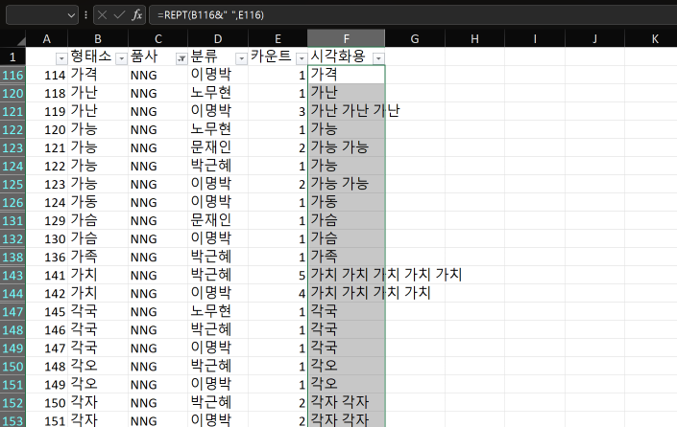This screenshot has height=427, width=677.
Task: Select row header 121
Action: tap(13, 111)
